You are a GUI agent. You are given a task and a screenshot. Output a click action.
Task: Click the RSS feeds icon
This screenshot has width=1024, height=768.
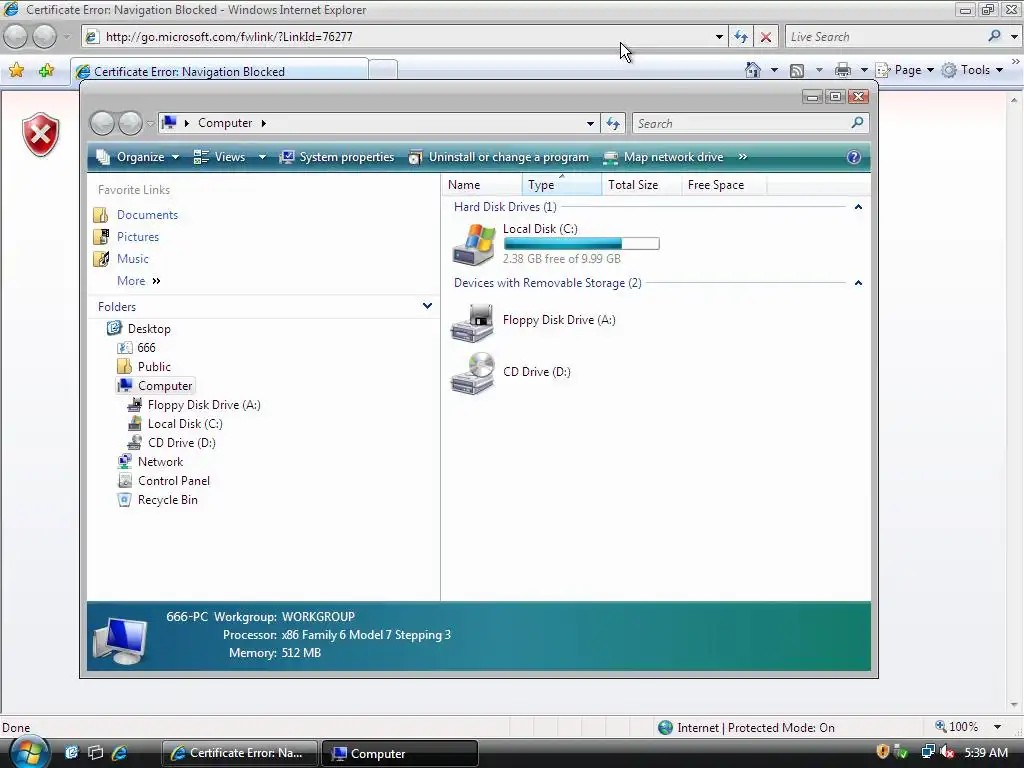coord(797,71)
